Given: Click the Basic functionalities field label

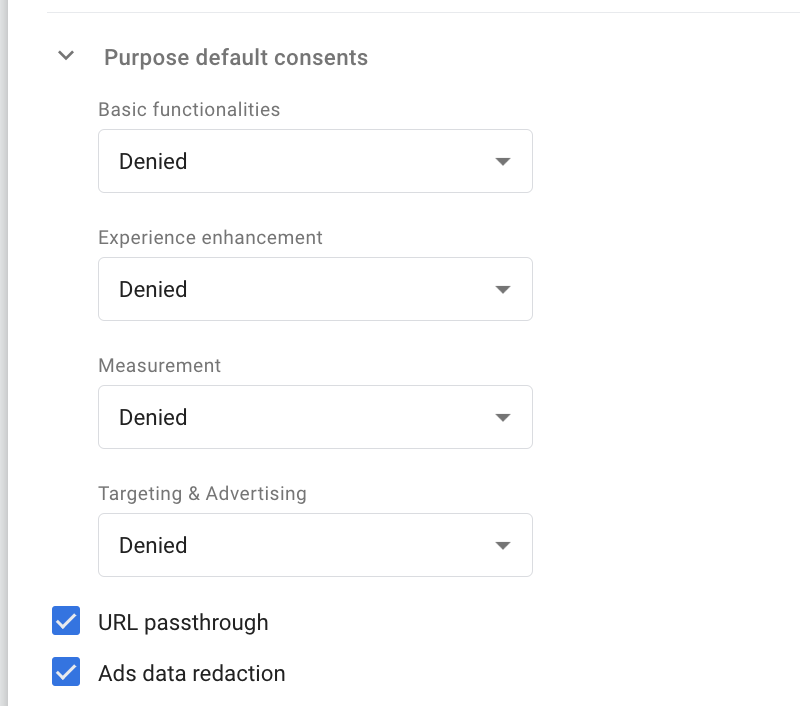Looking at the screenshot, I should (x=189, y=109).
